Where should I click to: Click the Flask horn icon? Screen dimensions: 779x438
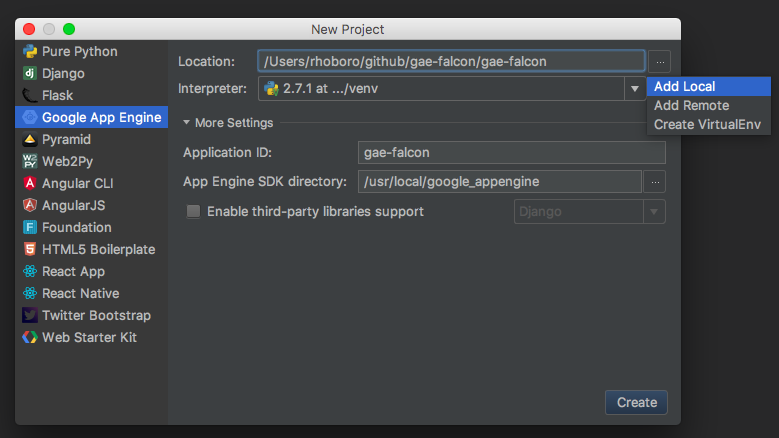[x=30, y=95]
